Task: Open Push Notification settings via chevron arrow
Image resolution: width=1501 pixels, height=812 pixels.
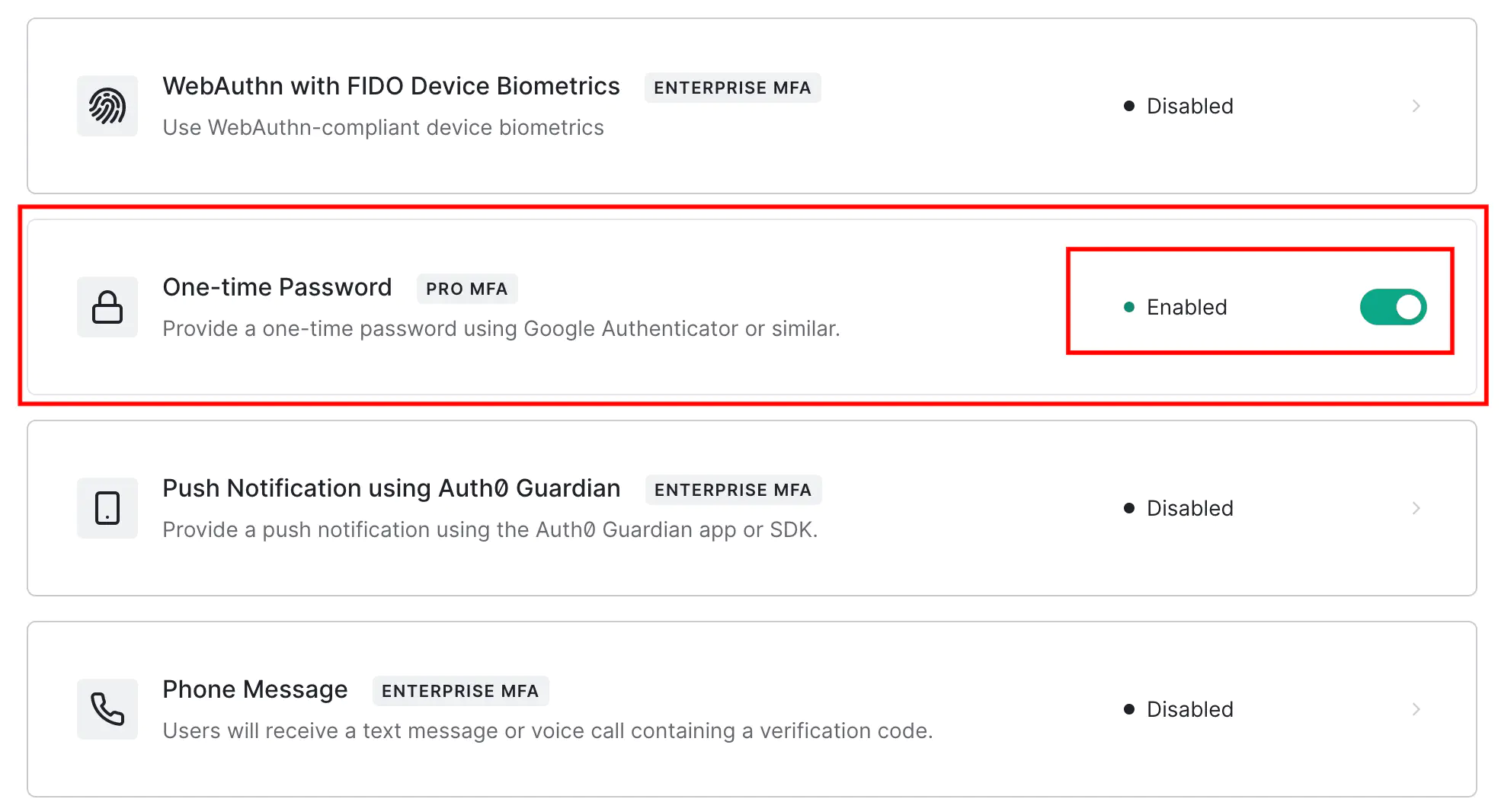Action: tap(1416, 508)
